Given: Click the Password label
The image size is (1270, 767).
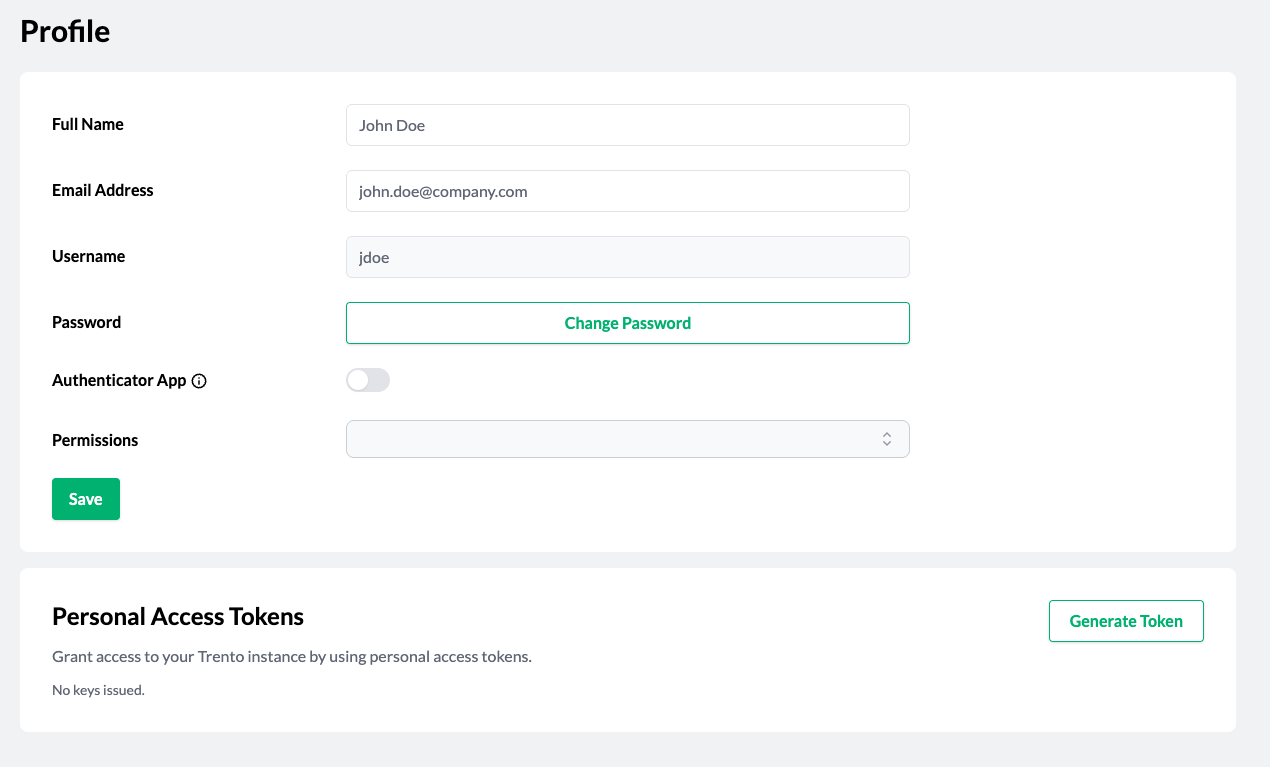Looking at the screenshot, I should 87,322.
